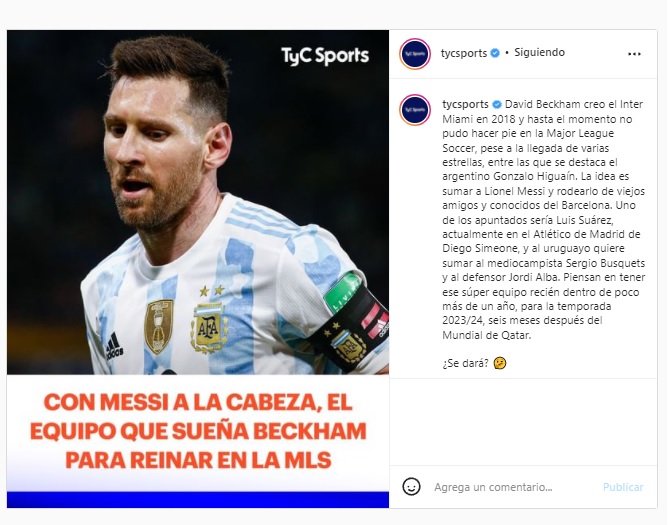668x525 pixels.
Task: Click the tycsports profile avatar in header
Action: [415, 54]
